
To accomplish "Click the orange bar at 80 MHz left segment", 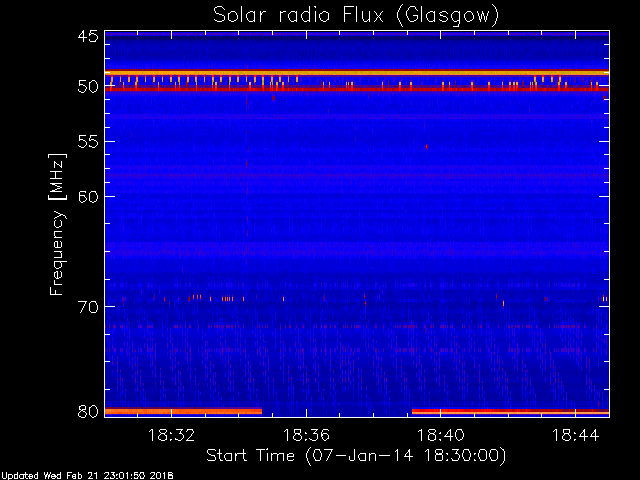I will tap(183, 411).
